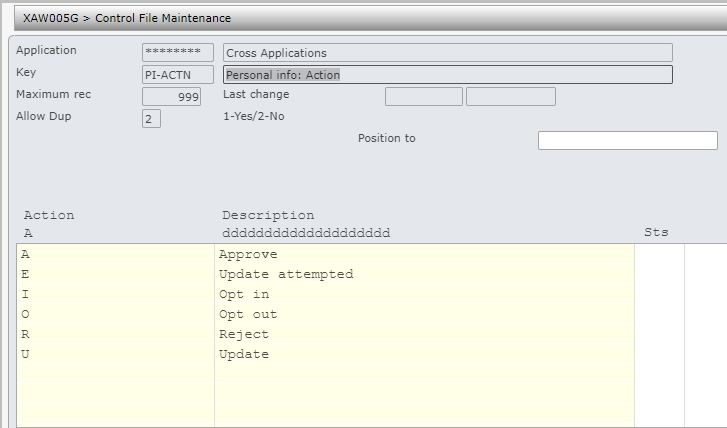Click the Control File Maintenance title bar

tap(127, 18)
